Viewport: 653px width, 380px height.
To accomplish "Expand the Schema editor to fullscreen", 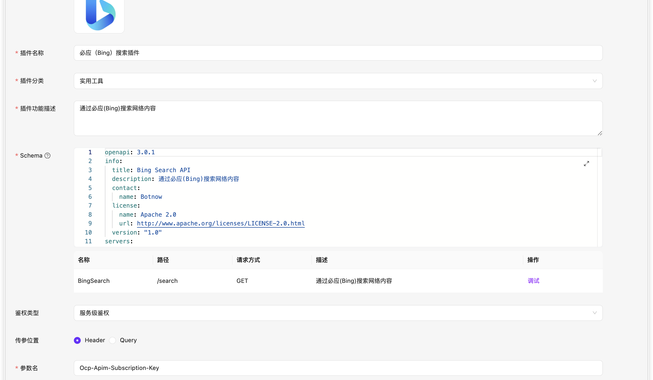I will coord(586,164).
